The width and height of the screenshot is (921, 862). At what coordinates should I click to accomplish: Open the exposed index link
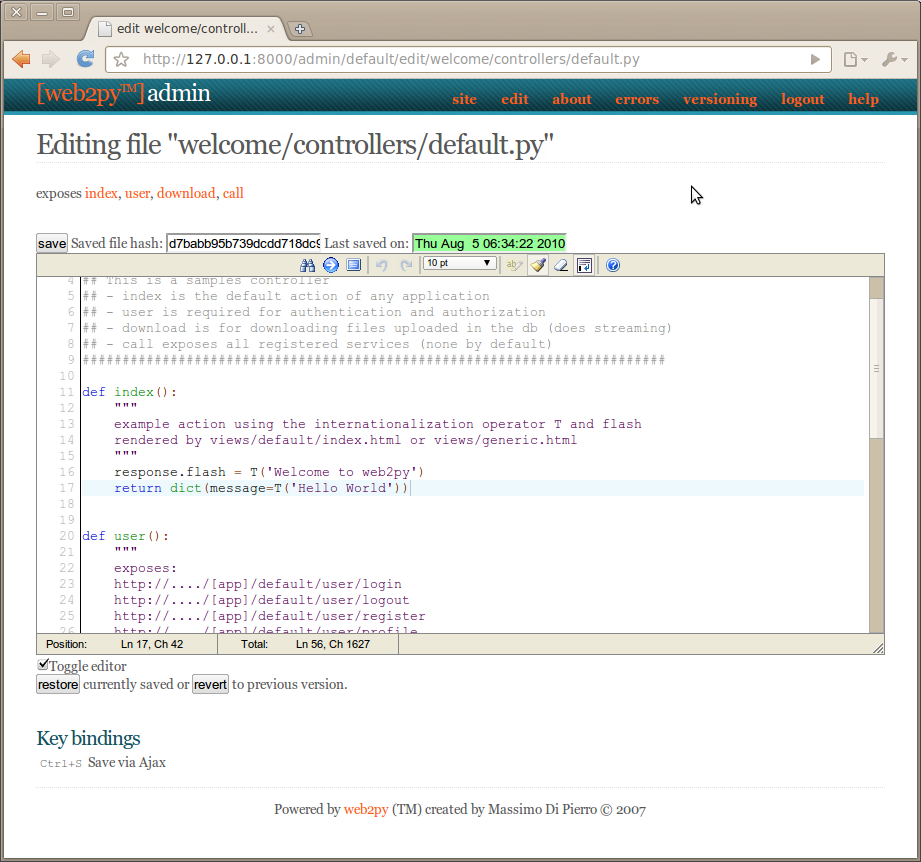pyautogui.click(x=101, y=193)
